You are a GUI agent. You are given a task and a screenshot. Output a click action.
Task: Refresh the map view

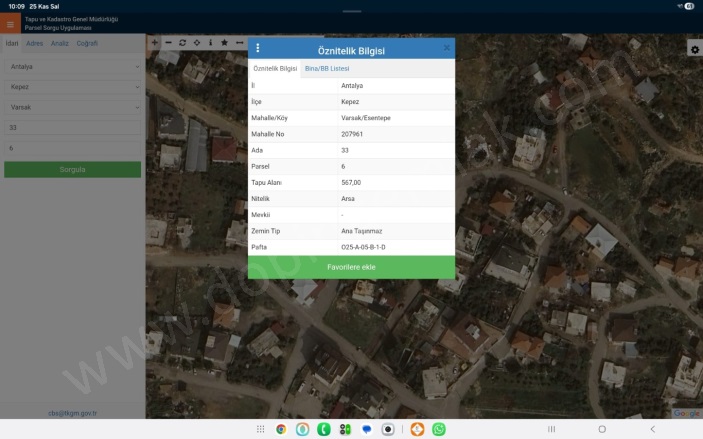pyautogui.click(x=182, y=43)
